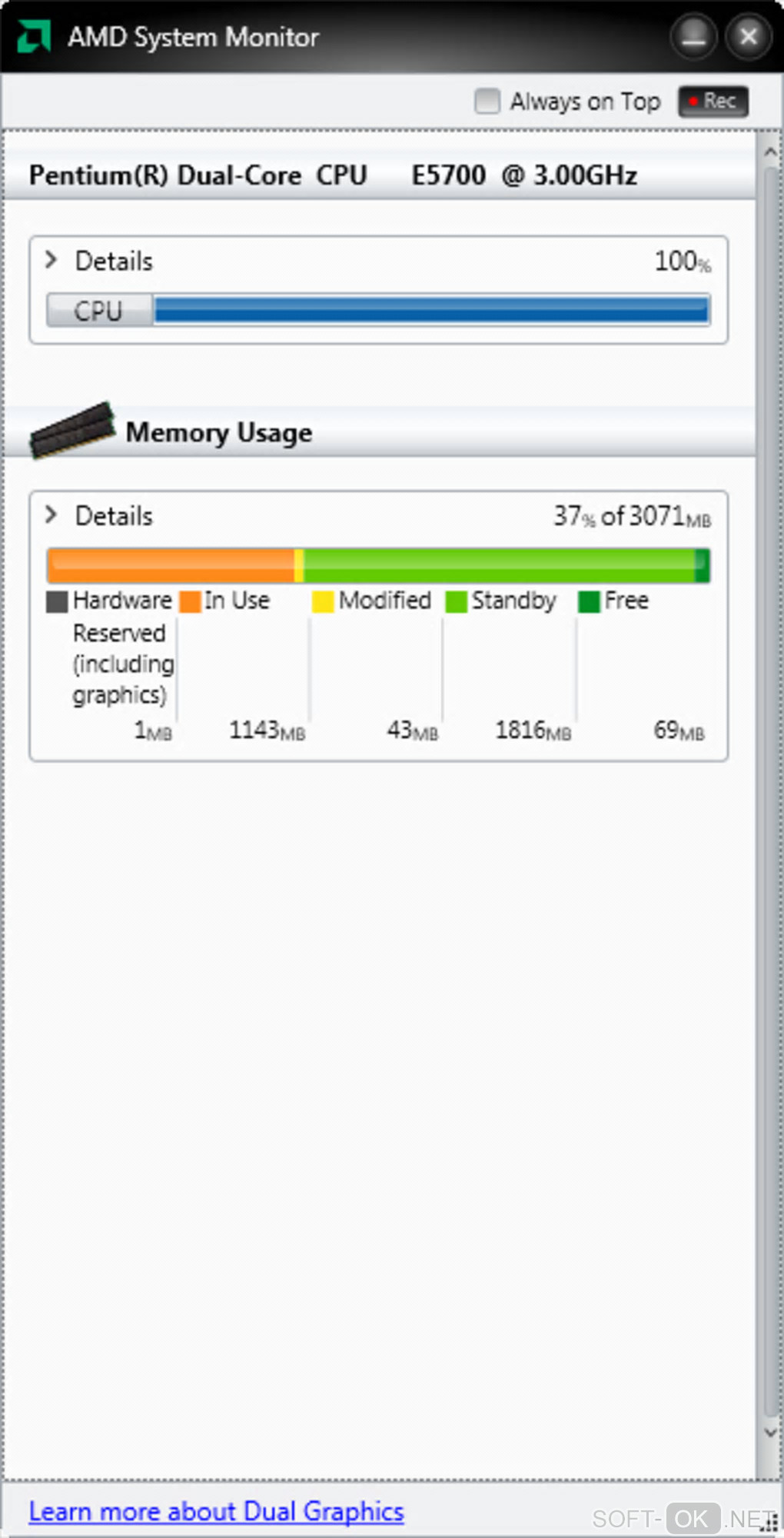Click the CPU label on the bar
Viewport: 784px width, 1538px height.
(98, 311)
